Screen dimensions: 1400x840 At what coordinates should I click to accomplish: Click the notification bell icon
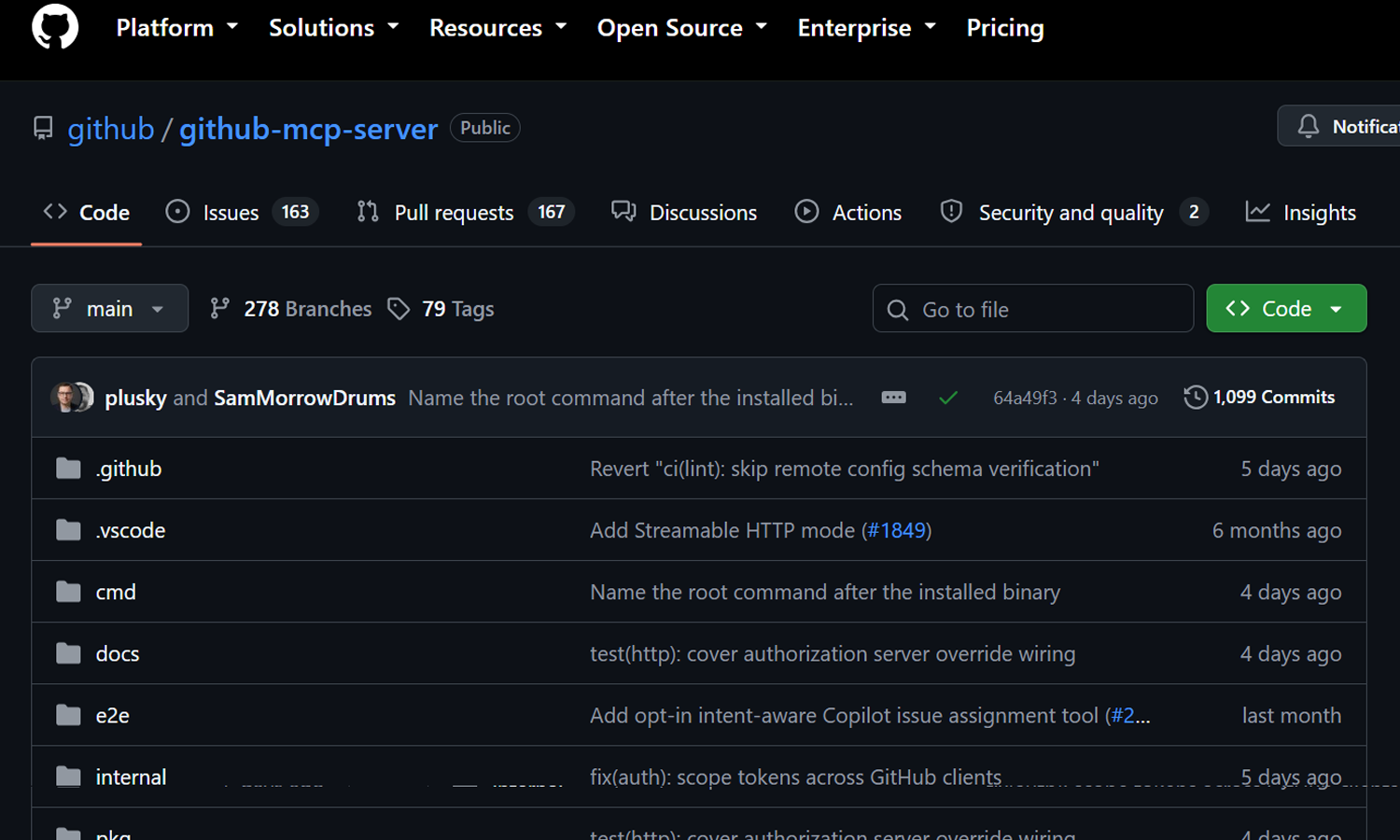[x=1309, y=126]
